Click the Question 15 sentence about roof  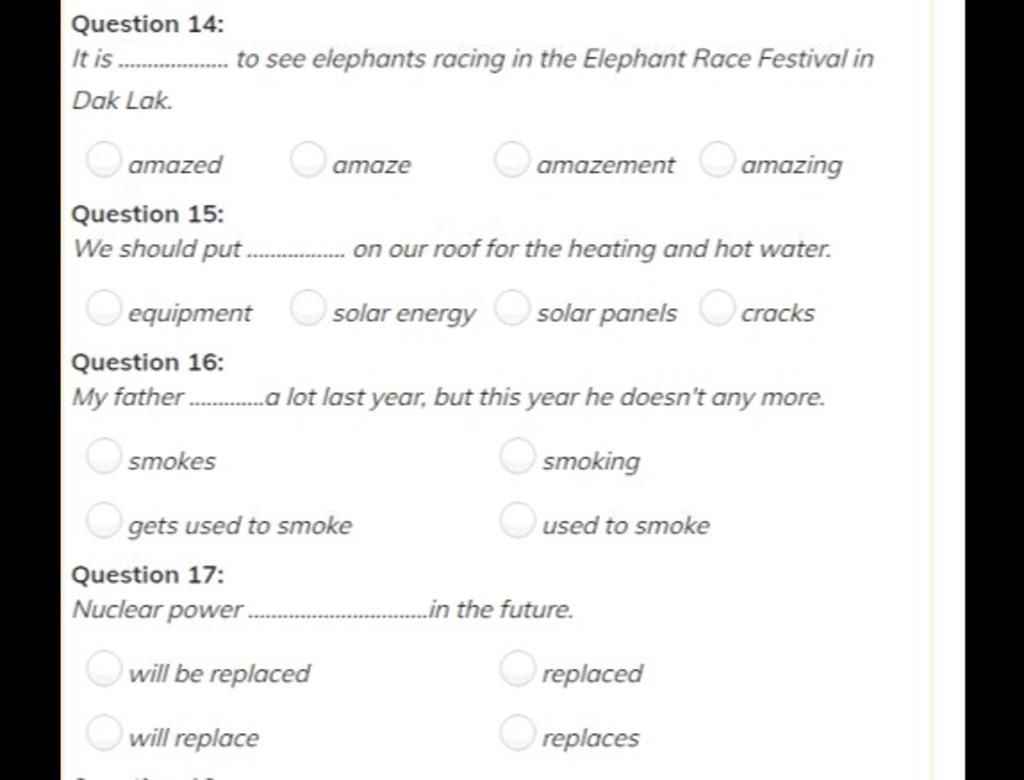pyautogui.click(x=452, y=249)
